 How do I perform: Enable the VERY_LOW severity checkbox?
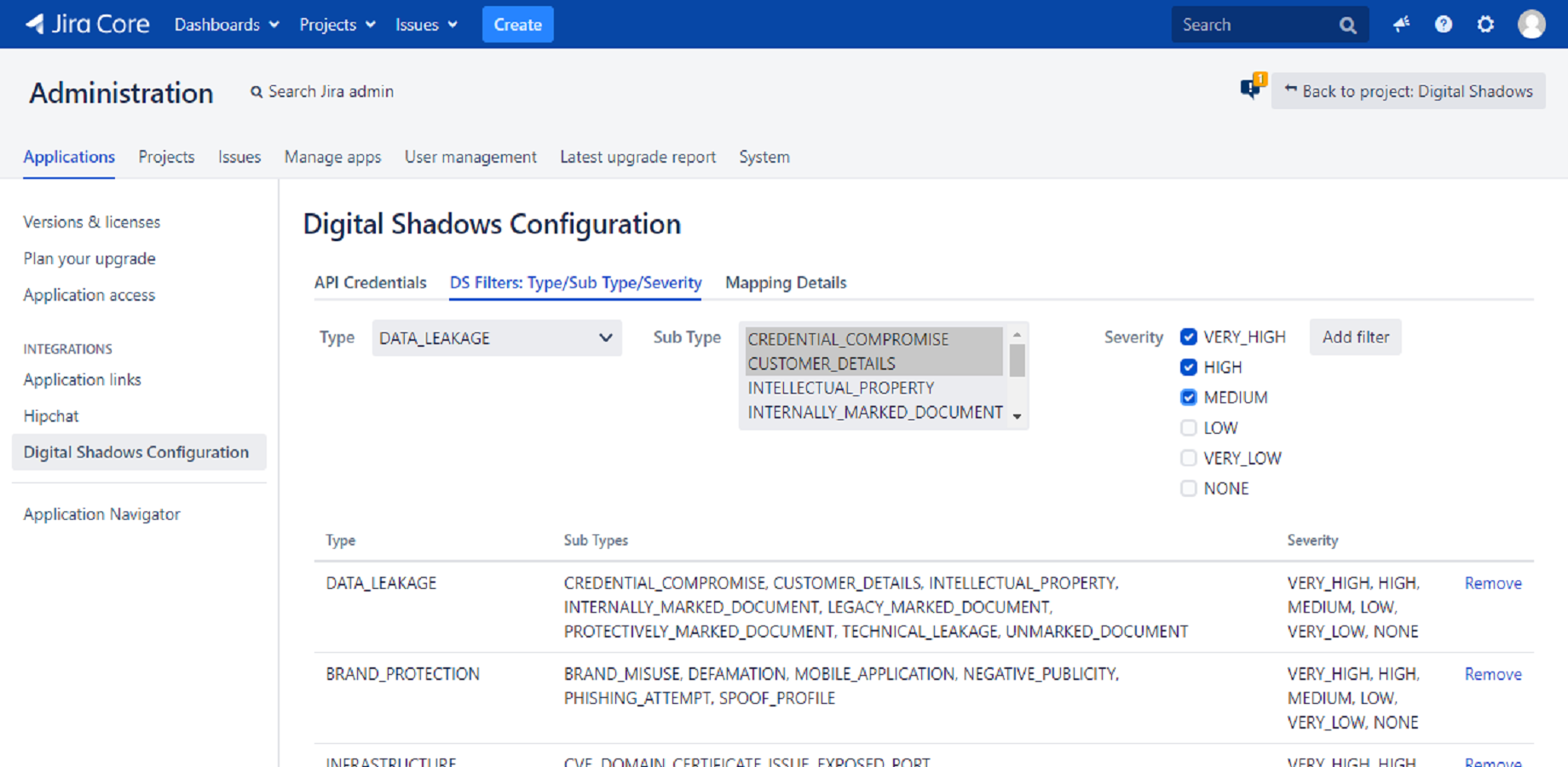tap(1188, 458)
